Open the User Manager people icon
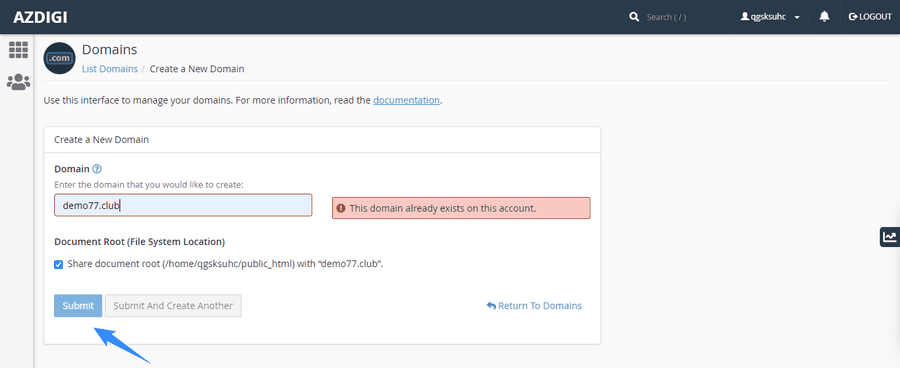Screen dimensions: 900x368 click(18, 82)
